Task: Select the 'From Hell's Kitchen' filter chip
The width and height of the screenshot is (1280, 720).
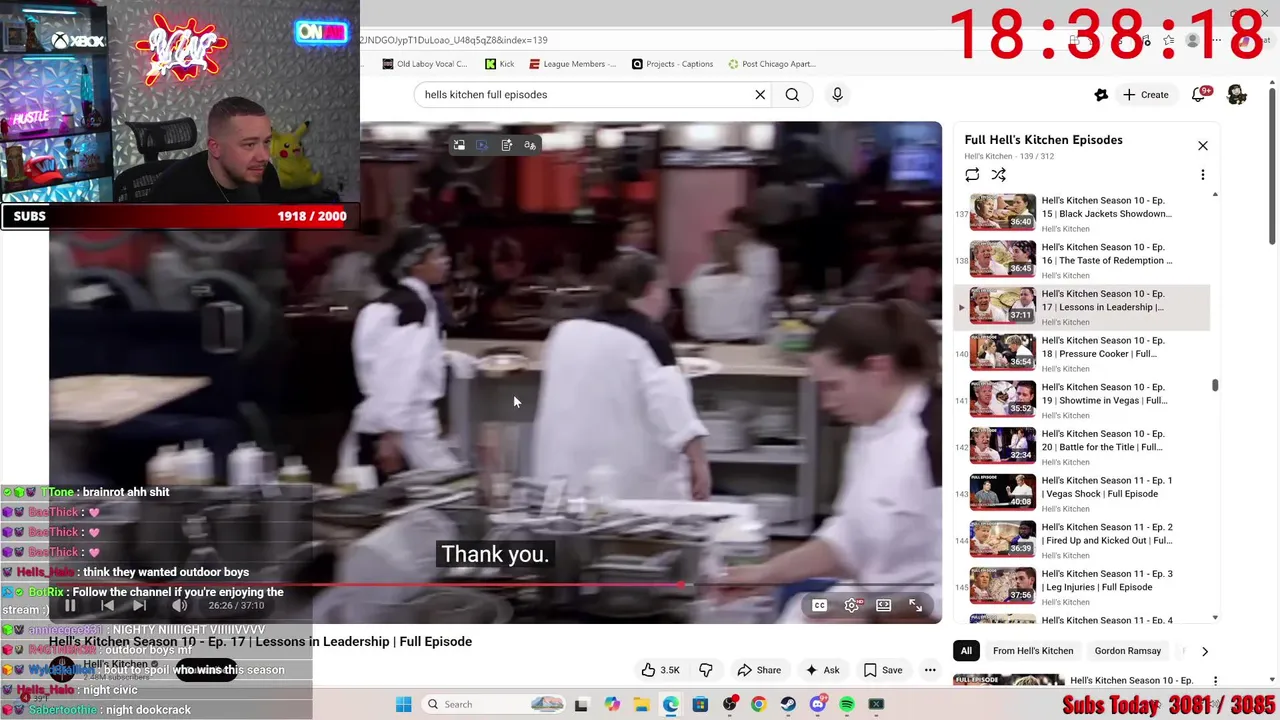Action: (1033, 651)
